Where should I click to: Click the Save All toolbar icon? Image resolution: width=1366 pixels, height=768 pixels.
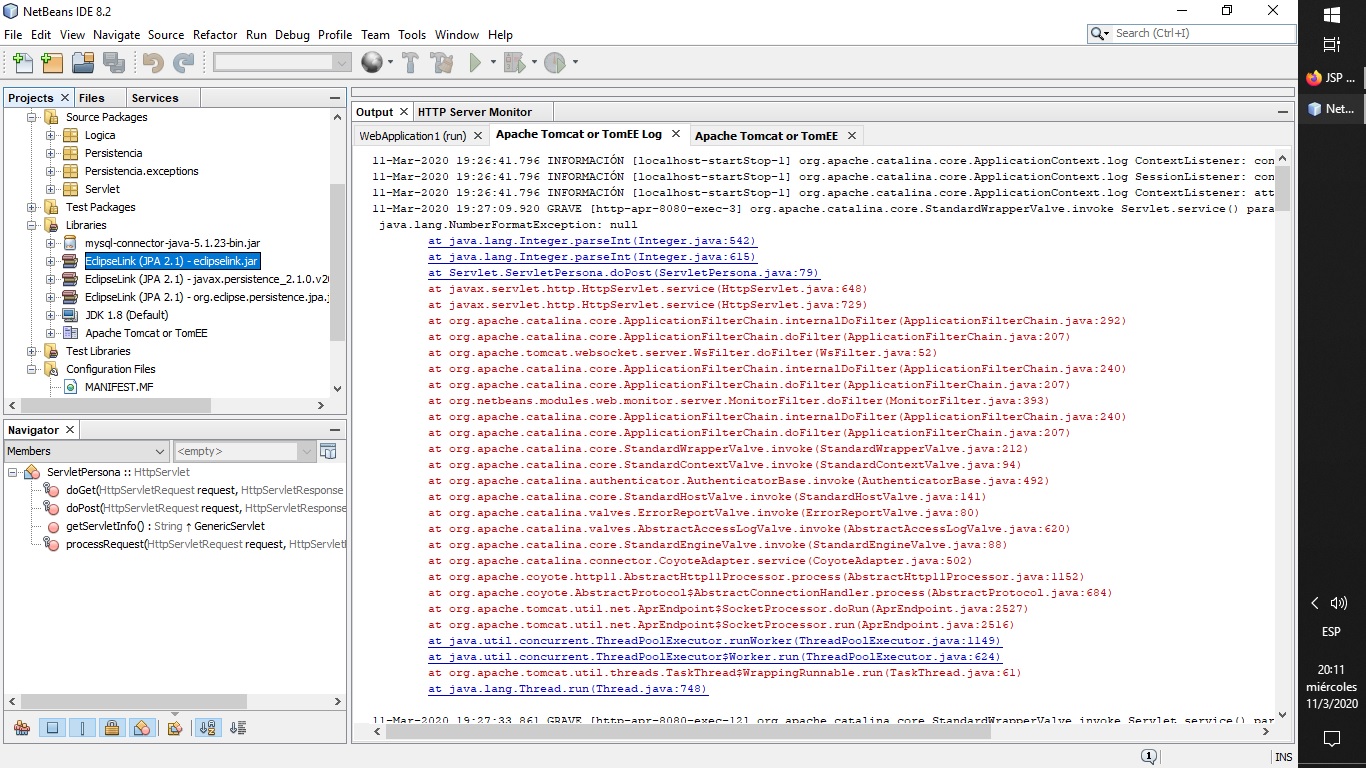(114, 62)
